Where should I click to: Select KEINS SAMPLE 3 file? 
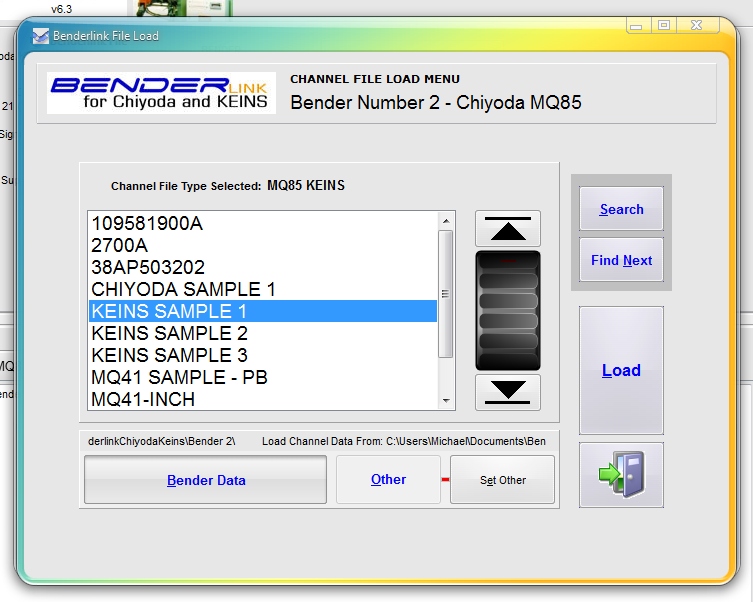click(169, 355)
